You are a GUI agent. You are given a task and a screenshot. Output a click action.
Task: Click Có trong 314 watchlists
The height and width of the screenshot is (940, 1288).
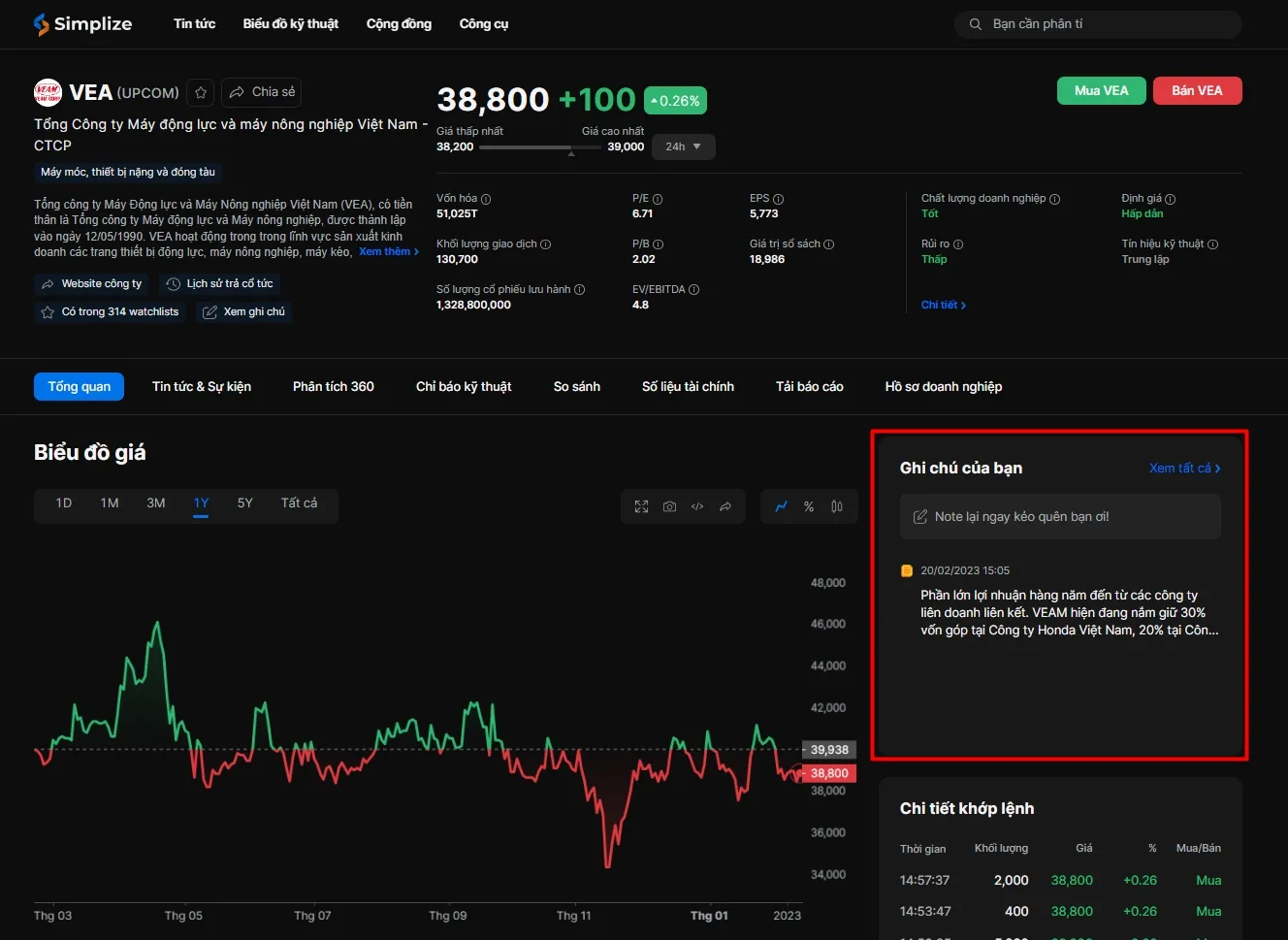110,312
